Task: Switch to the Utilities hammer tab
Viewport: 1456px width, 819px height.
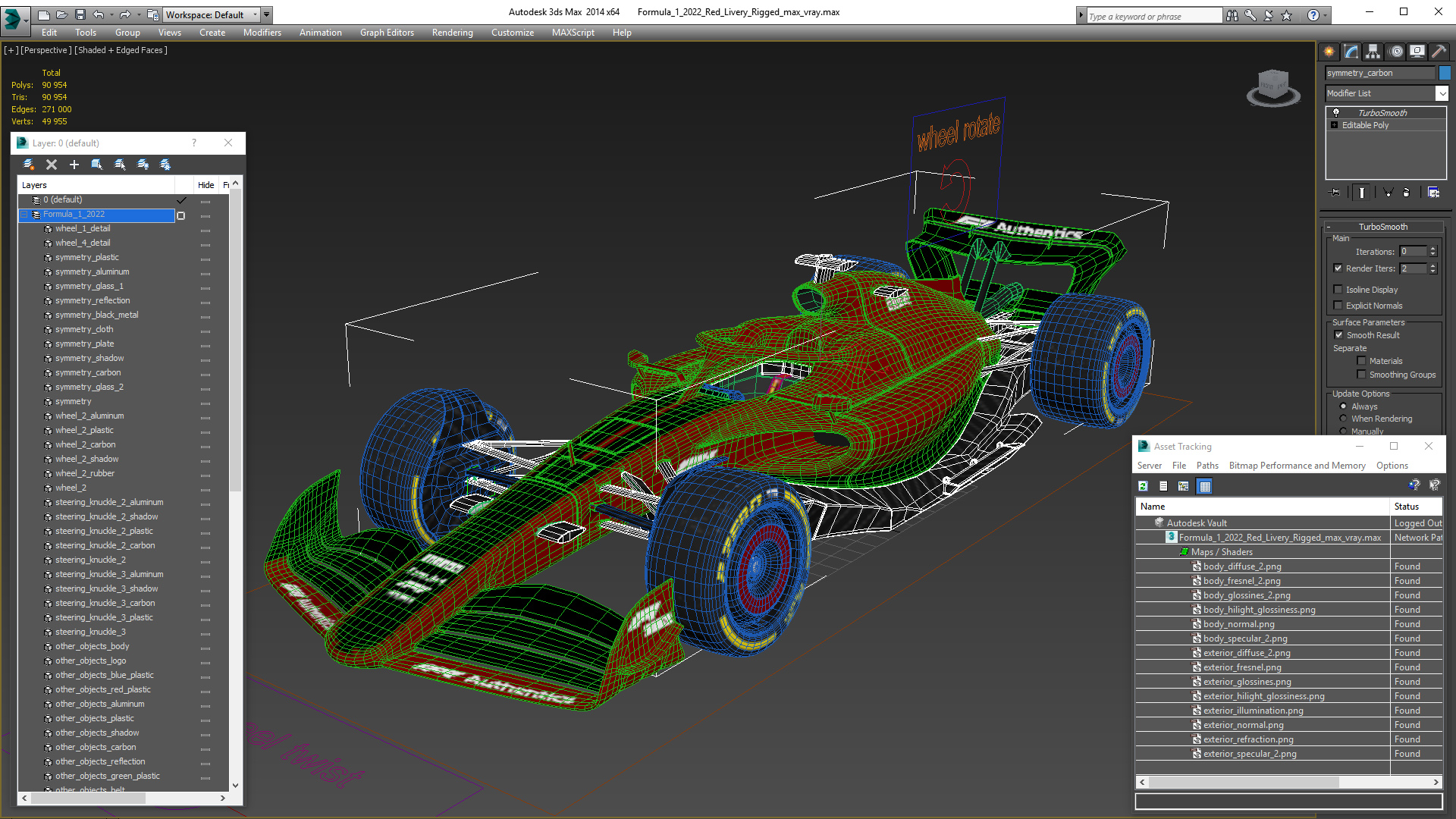Action: (x=1439, y=52)
